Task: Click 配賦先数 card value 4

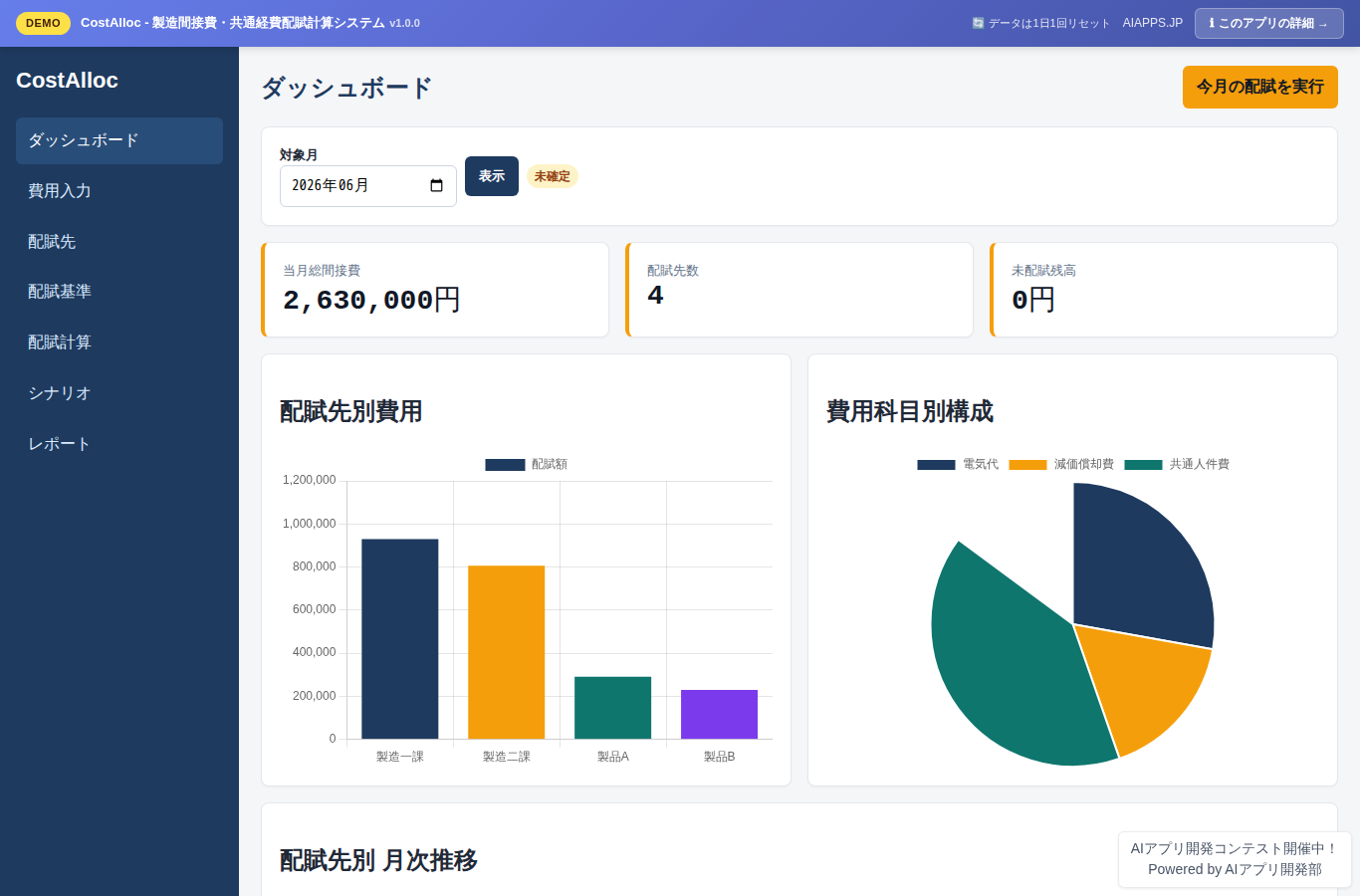Action: pyautogui.click(x=655, y=296)
